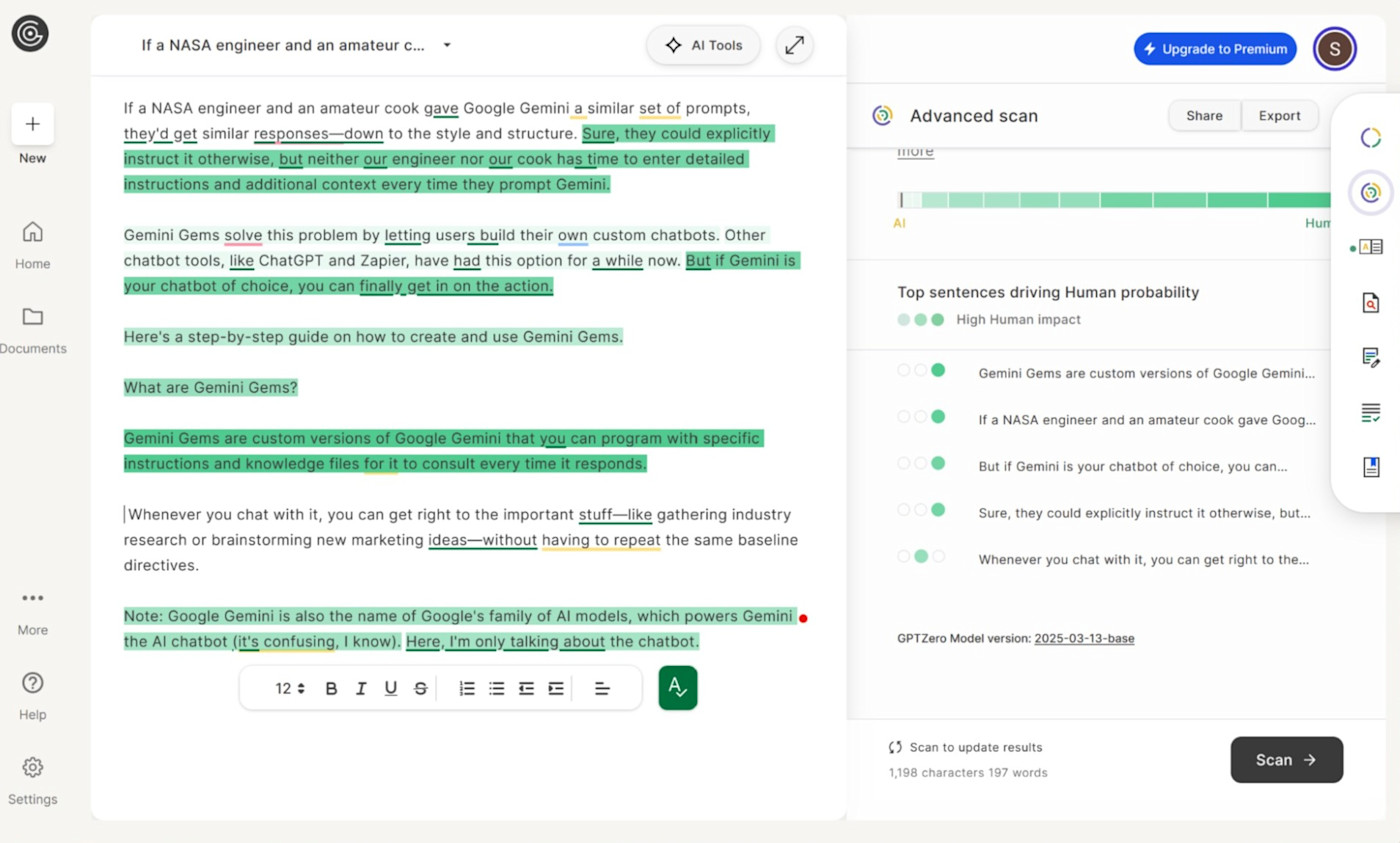Screen dimensions: 1400x843
Task: Share the Advanced scan results
Action: [x=1204, y=116]
